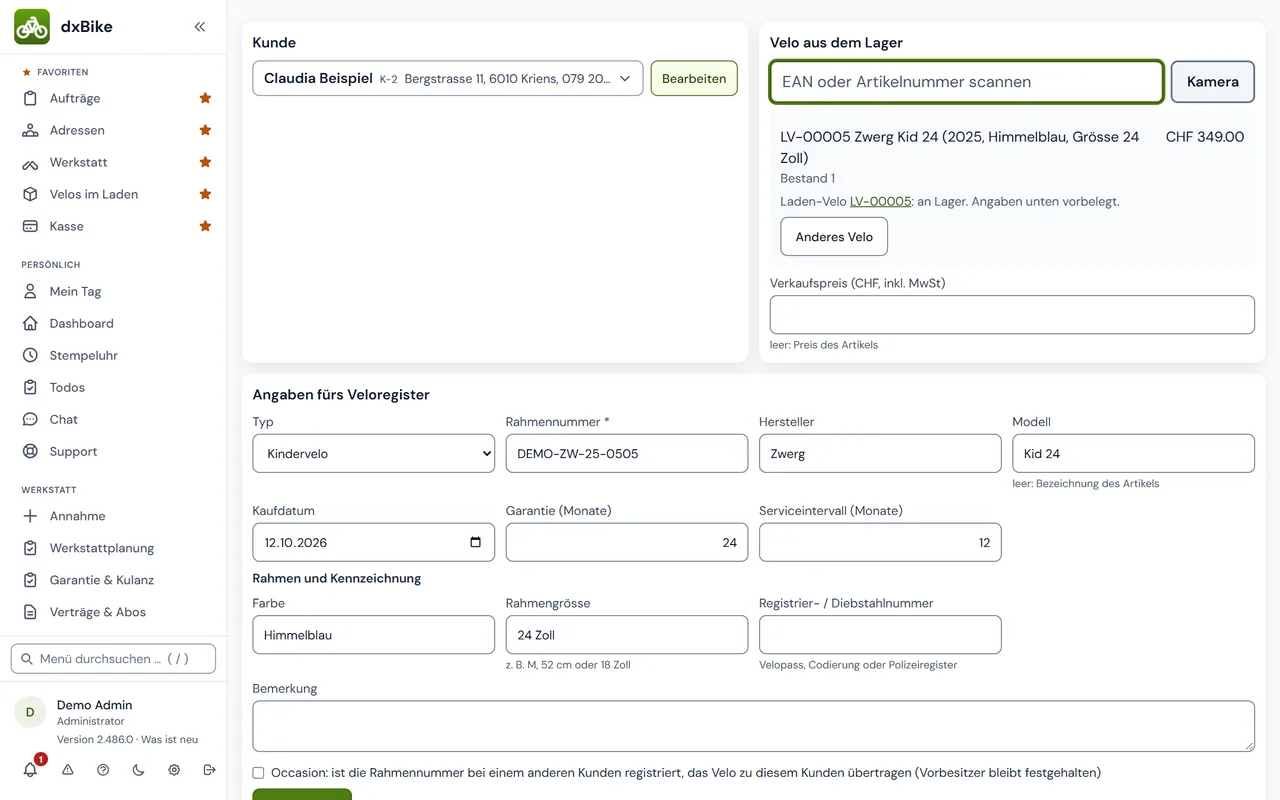Image resolution: width=1280 pixels, height=800 pixels.
Task: Enable the Occasion checkbox
Action: coord(258,773)
